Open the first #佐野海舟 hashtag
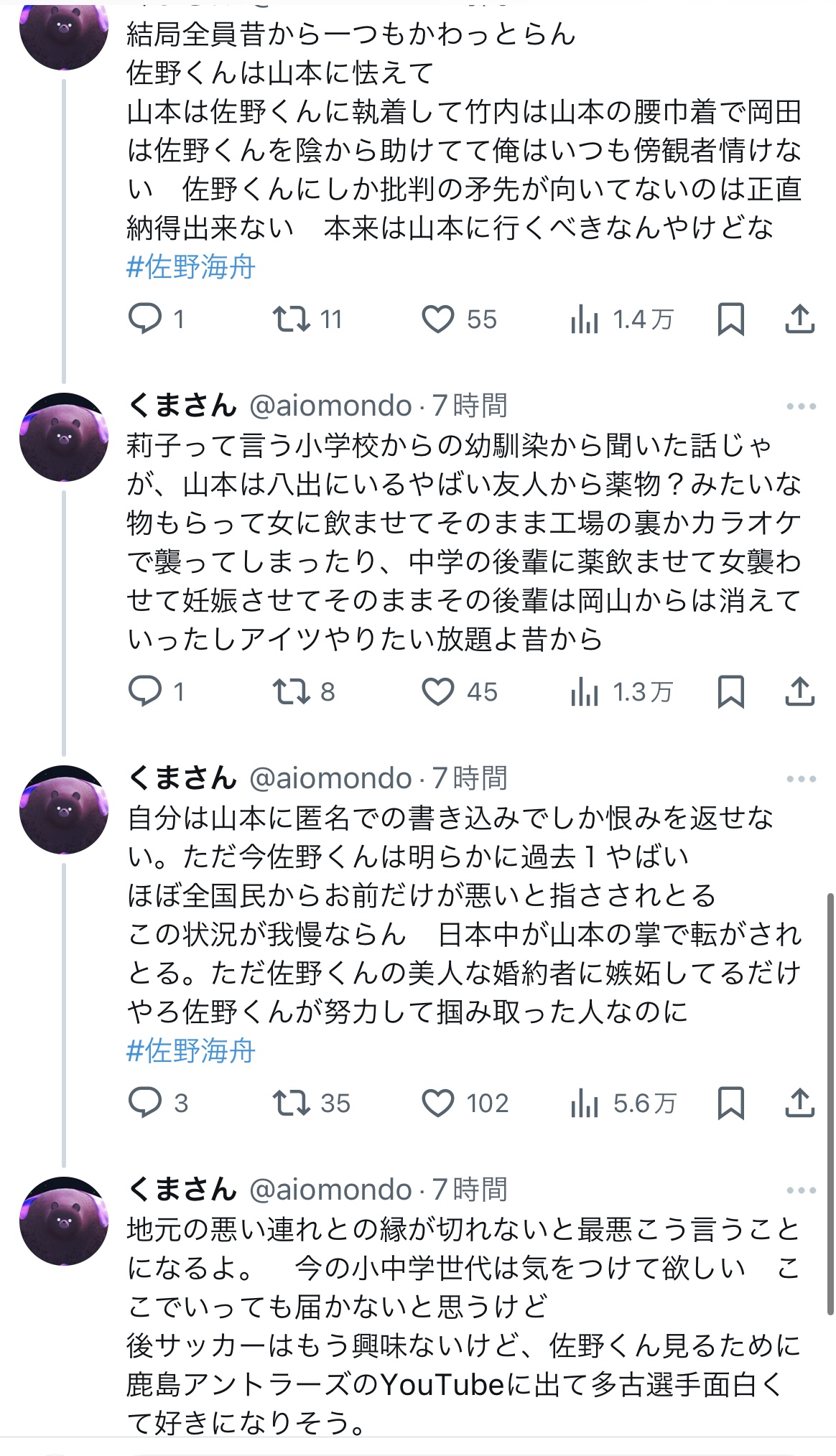The width and height of the screenshot is (836, 1456). (191, 267)
